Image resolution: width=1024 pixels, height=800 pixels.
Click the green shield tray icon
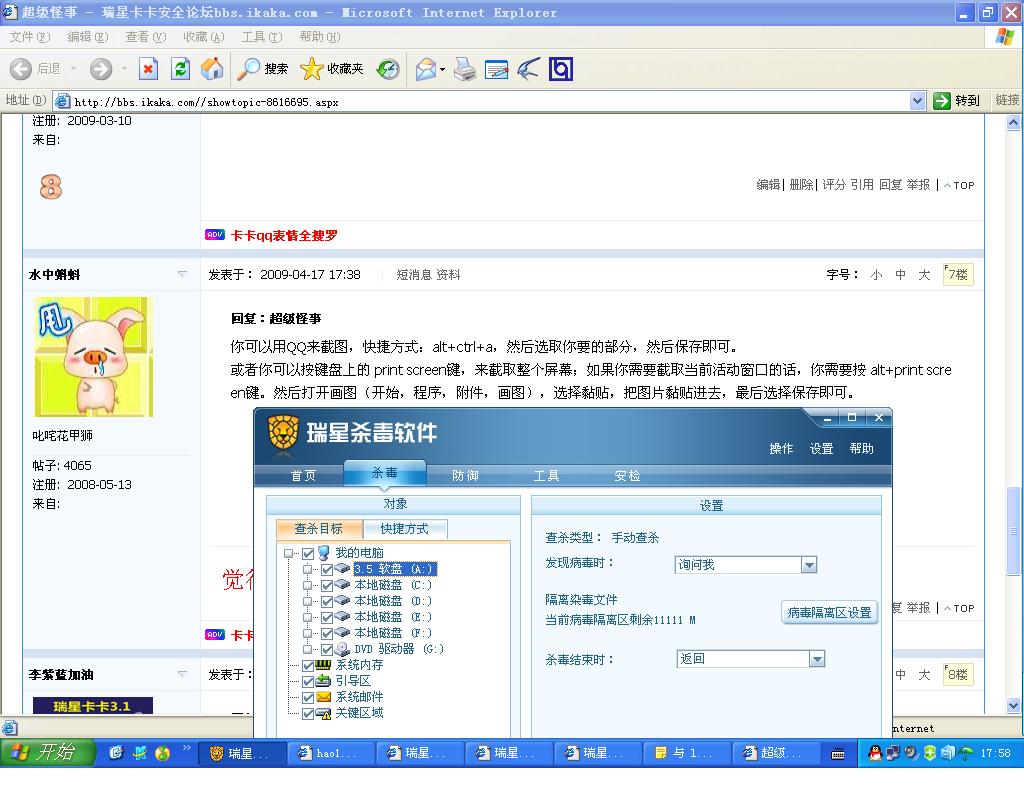pyautogui.click(x=929, y=753)
